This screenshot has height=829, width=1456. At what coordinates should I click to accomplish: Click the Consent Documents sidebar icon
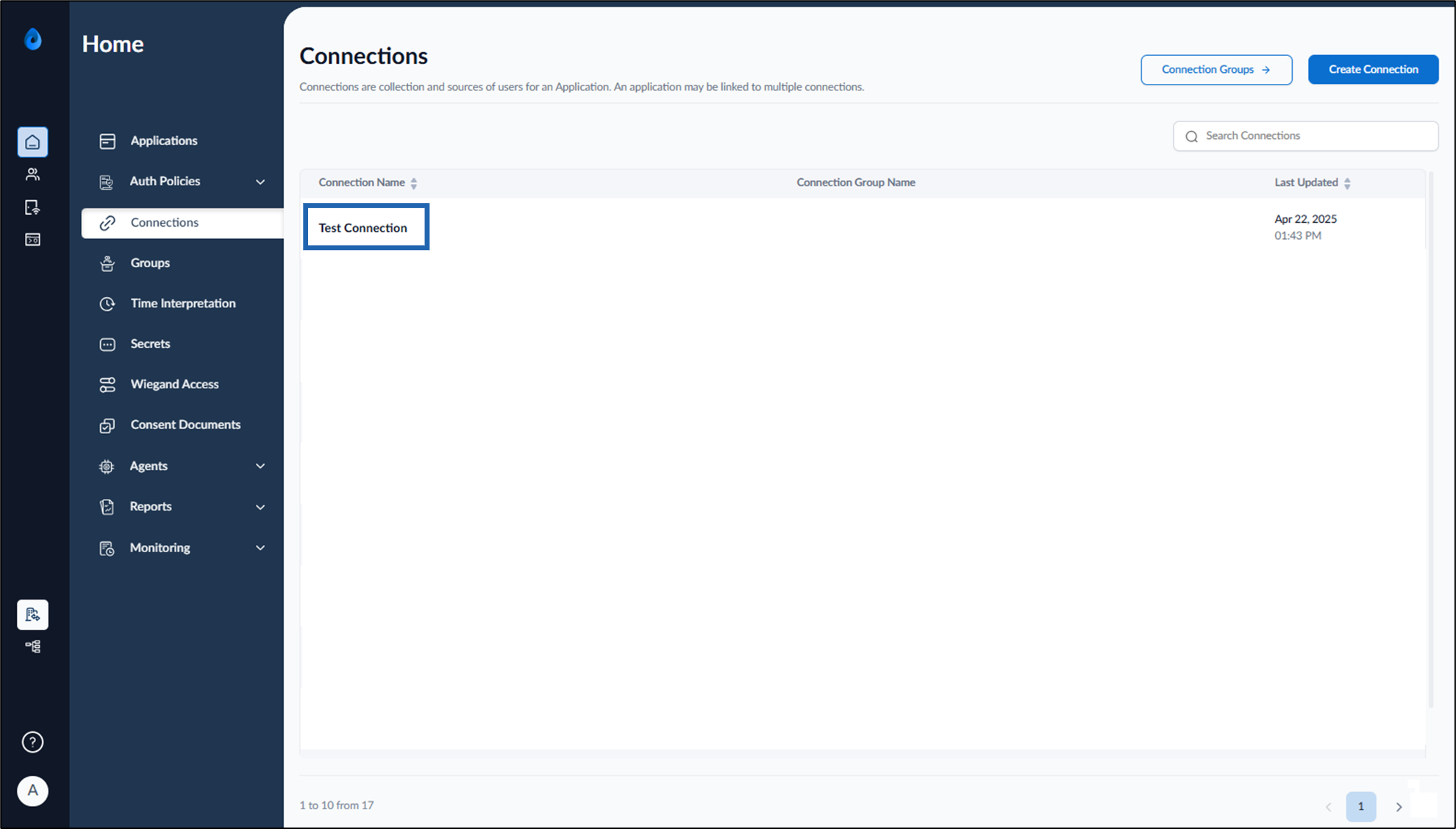coord(107,425)
